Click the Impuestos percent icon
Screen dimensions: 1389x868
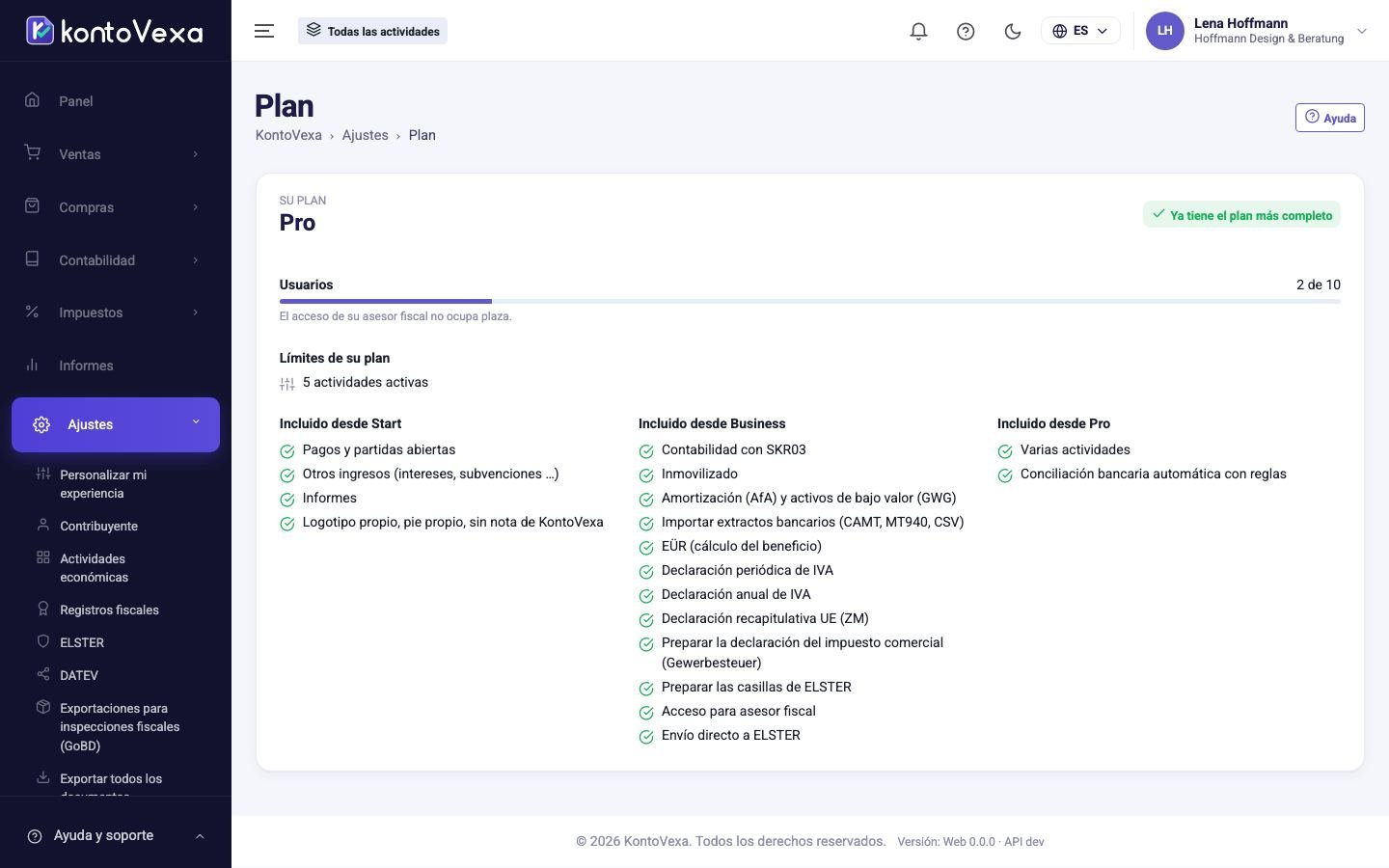click(33, 312)
